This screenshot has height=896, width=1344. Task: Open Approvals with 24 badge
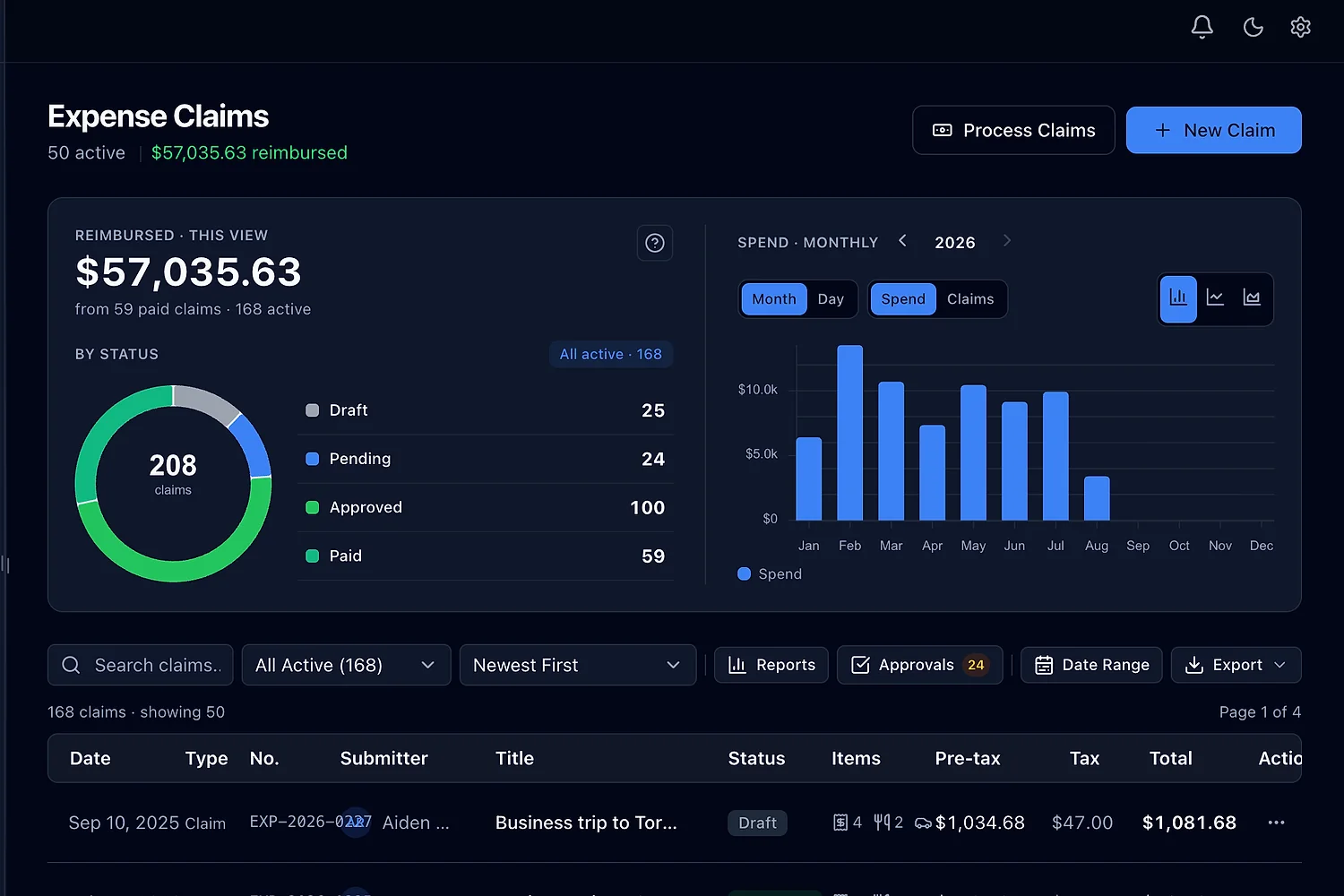coord(919,665)
